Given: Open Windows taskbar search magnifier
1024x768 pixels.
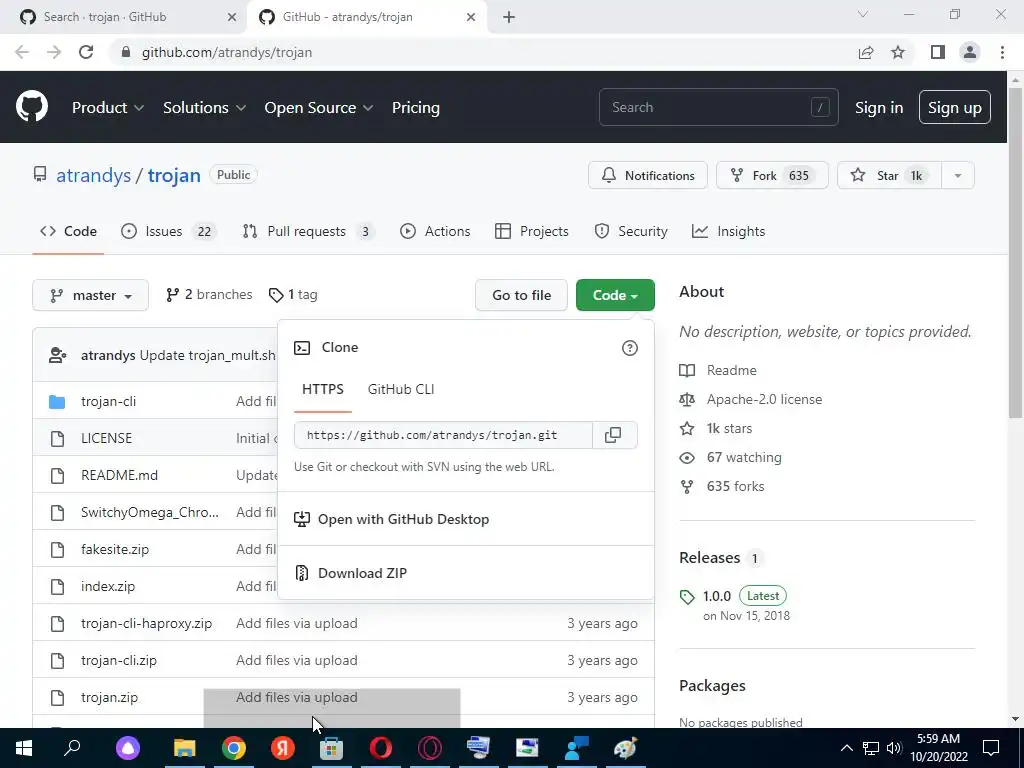Looking at the screenshot, I should (x=72, y=748).
